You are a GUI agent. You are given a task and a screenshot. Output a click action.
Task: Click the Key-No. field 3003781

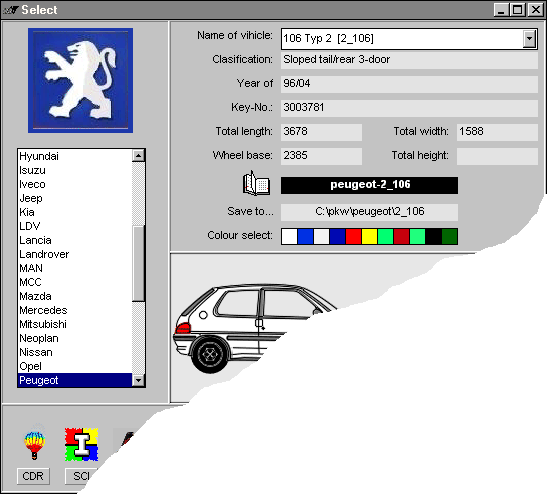409,108
